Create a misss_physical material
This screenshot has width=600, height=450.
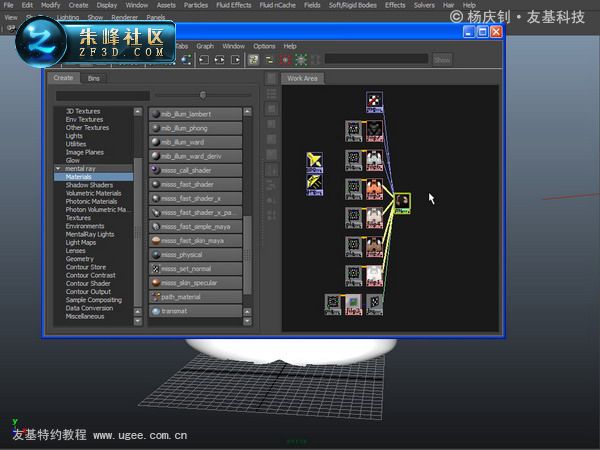point(196,255)
